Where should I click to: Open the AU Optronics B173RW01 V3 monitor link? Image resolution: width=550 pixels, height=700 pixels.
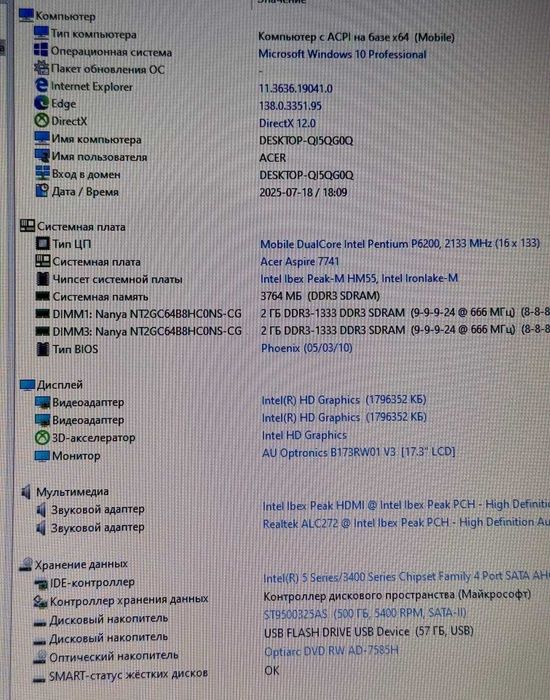pyautogui.click(x=358, y=452)
